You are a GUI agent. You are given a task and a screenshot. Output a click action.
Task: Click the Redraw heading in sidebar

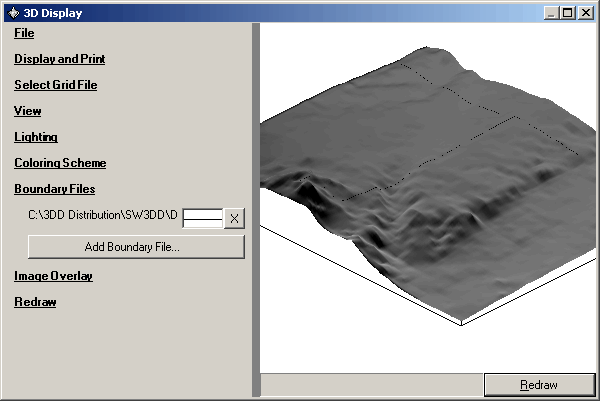coord(35,302)
